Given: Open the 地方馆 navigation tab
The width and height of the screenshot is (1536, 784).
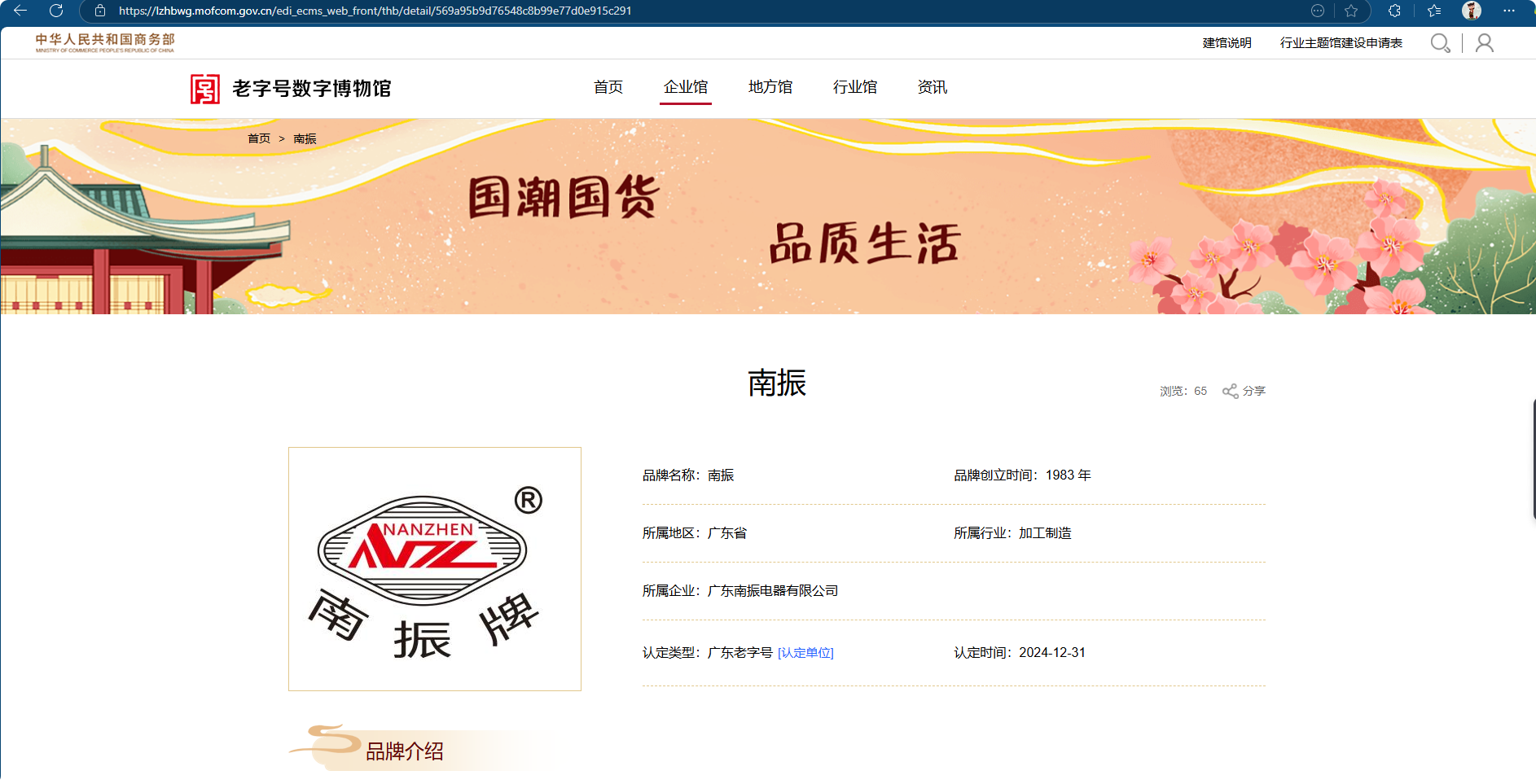Looking at the screenshot, I should click(770, 87).
